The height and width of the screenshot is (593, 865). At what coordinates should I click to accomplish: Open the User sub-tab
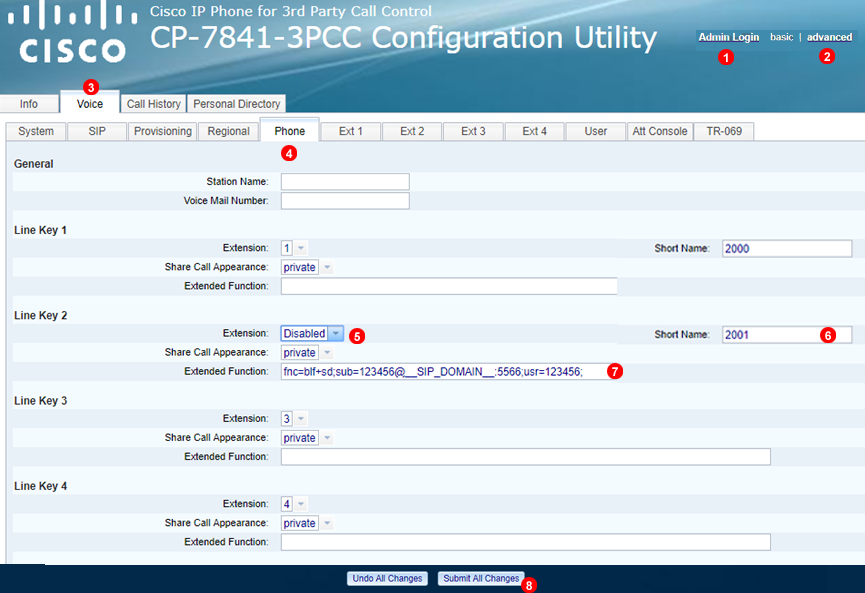(x=596, y=131)
